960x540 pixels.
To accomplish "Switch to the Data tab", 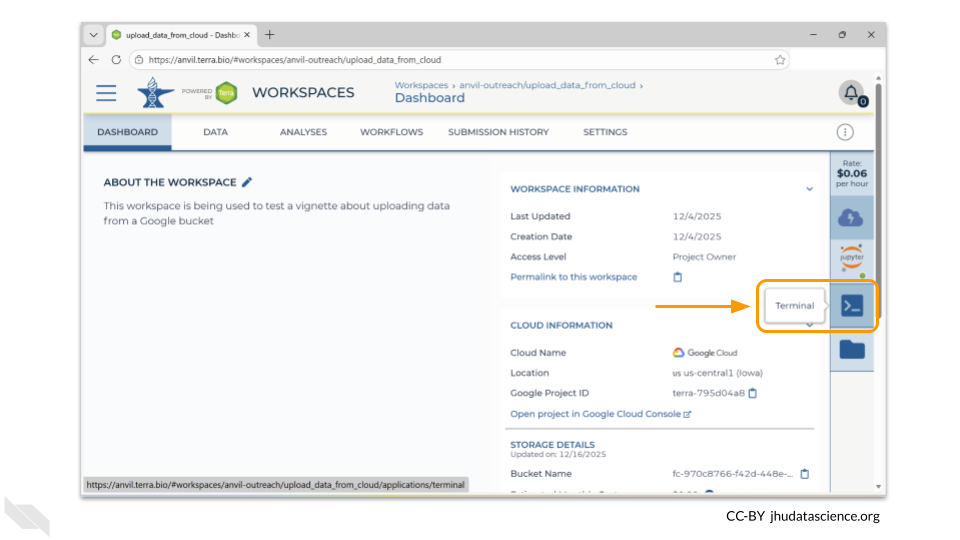I will [x=215, y=132].
